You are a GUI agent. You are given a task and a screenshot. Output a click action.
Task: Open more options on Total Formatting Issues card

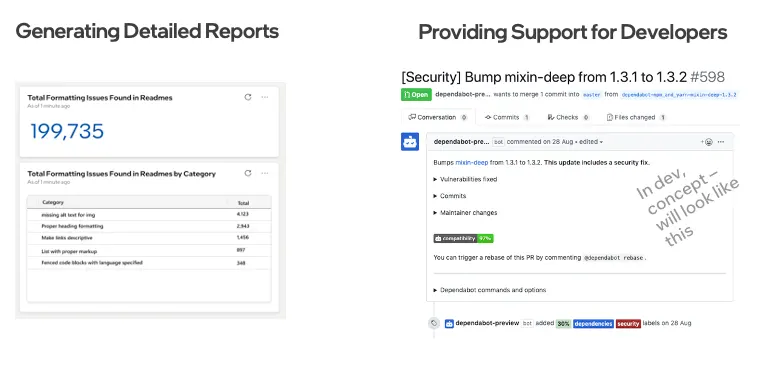click(x=264, y=97)
